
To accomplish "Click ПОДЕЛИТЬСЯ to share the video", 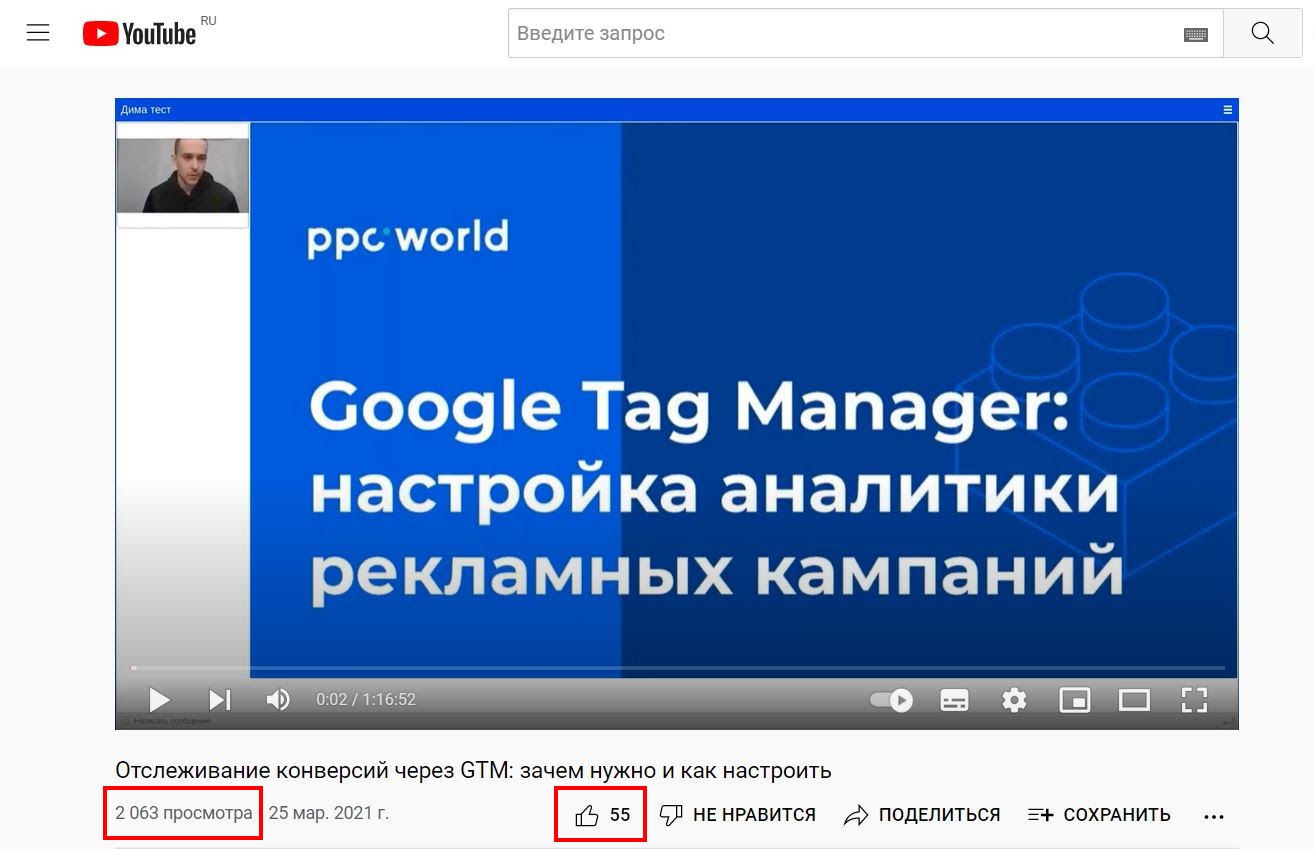I will click(x=922, y=815).
